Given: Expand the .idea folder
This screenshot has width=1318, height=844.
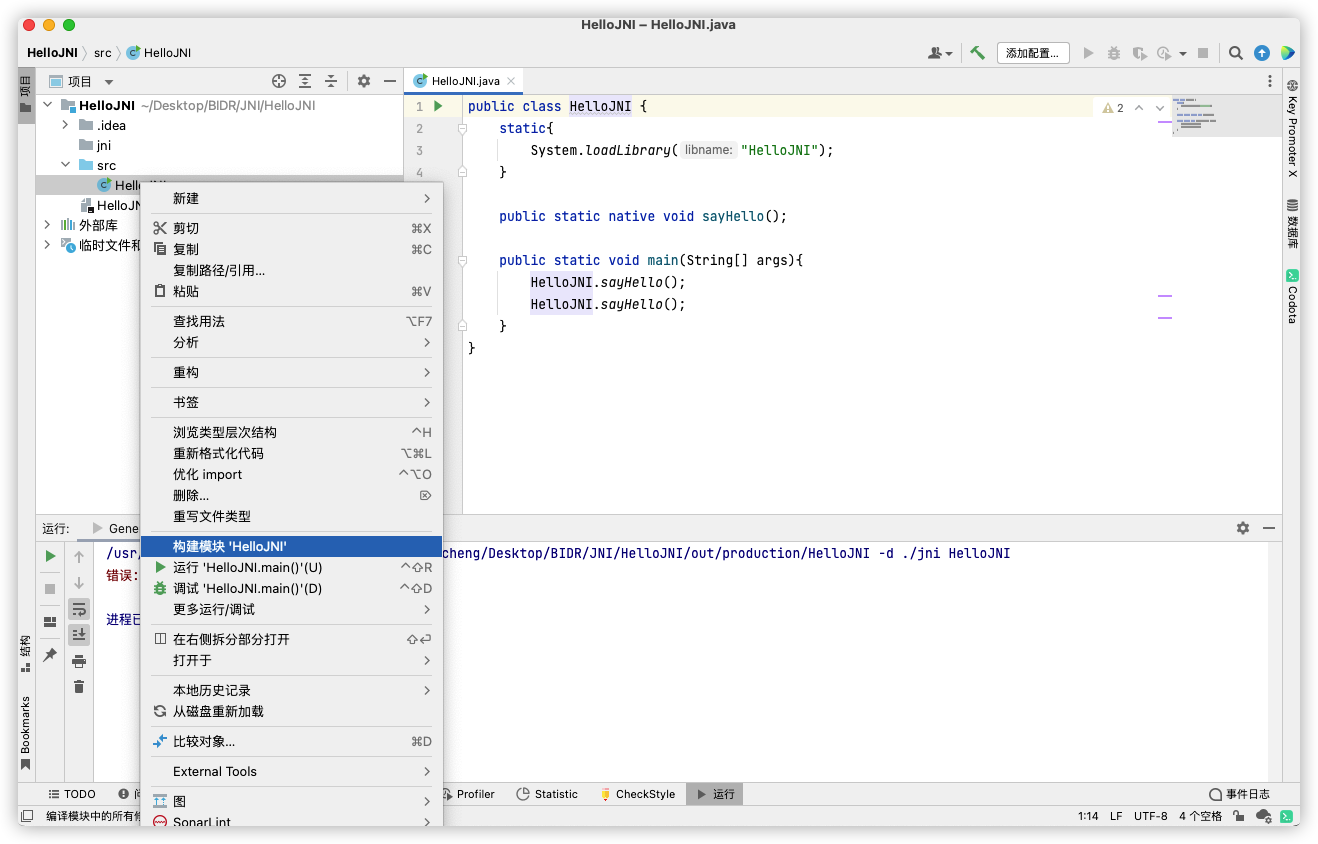Looking at the screenshot, I should coord(65,125).
